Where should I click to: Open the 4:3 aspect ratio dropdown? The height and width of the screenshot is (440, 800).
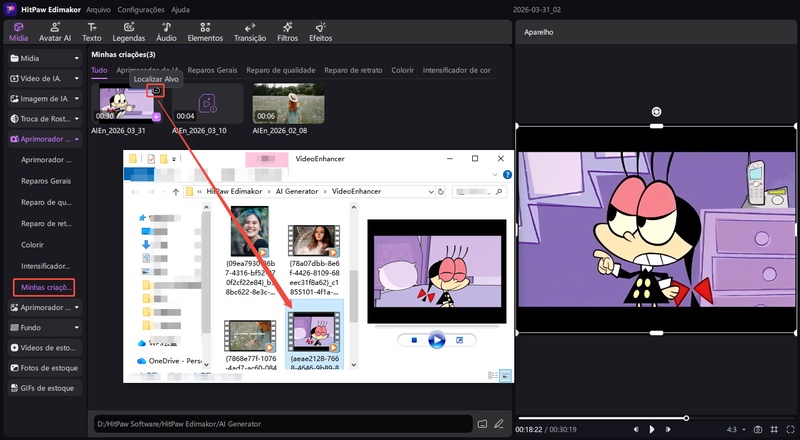click(736, 429)
